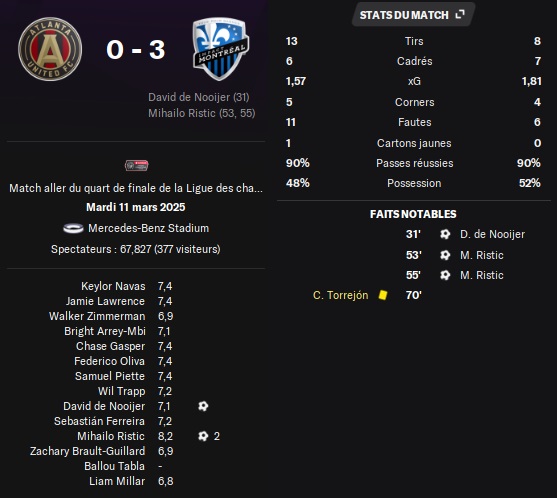Image resolution: width=557 pixels, height=498 pixels.
Task: Click the Mercedes-Benz Stadium icon
Action: tap(73, 228)
